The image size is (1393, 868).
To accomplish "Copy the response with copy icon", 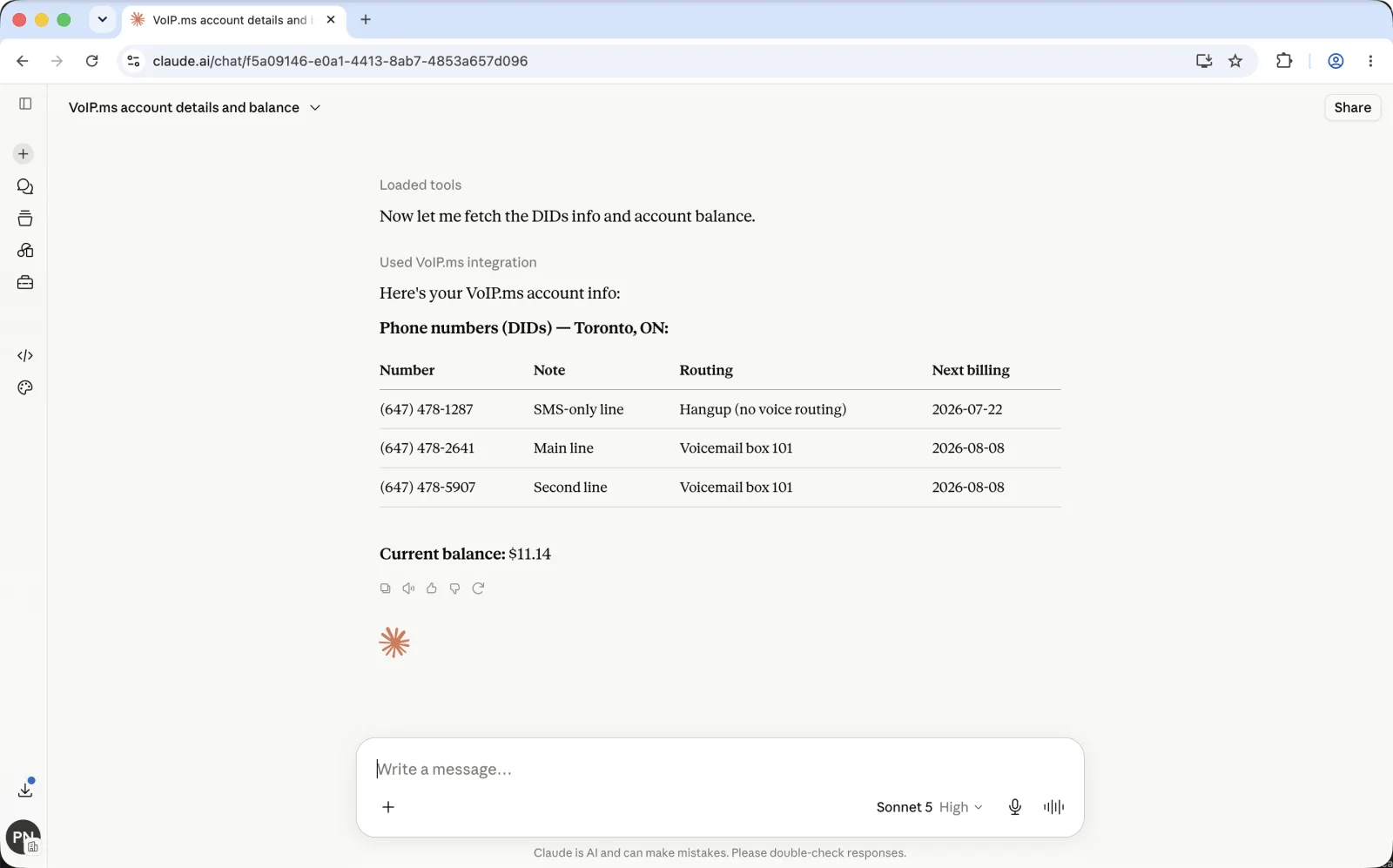I will pyautogui.click(x=385, y=589).
